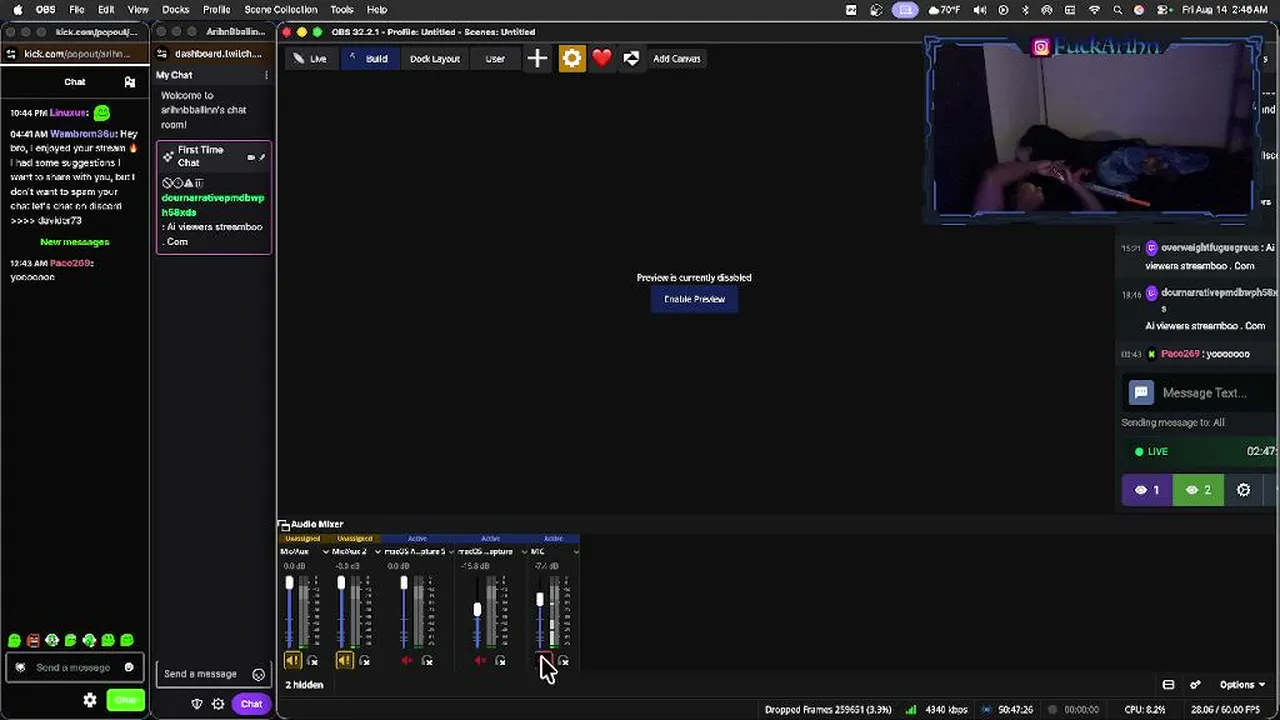Click the edit pencil in First Time Chat
Image resolution: width=1280 pixels, height=720 pixels.
[x=262, y=157]
